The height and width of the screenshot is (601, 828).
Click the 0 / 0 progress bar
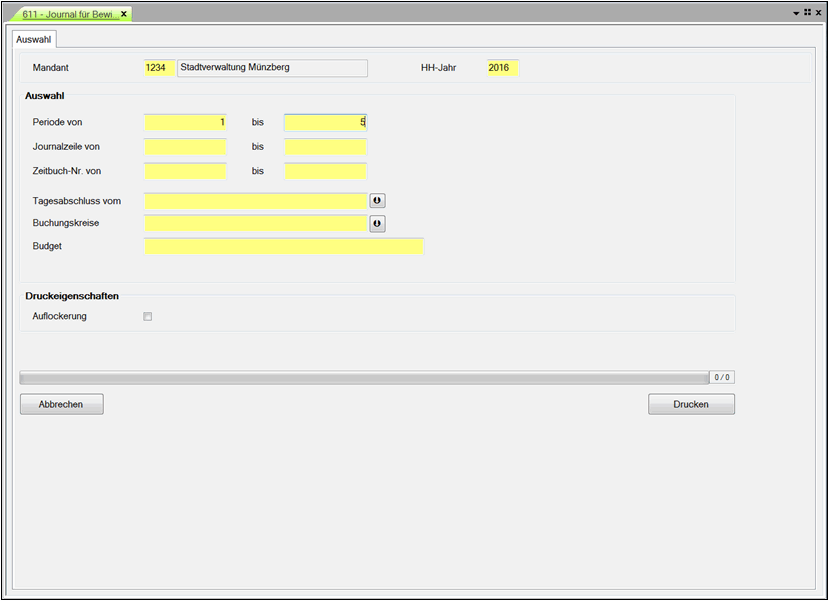pyautogui.click(x=365, y=378)
